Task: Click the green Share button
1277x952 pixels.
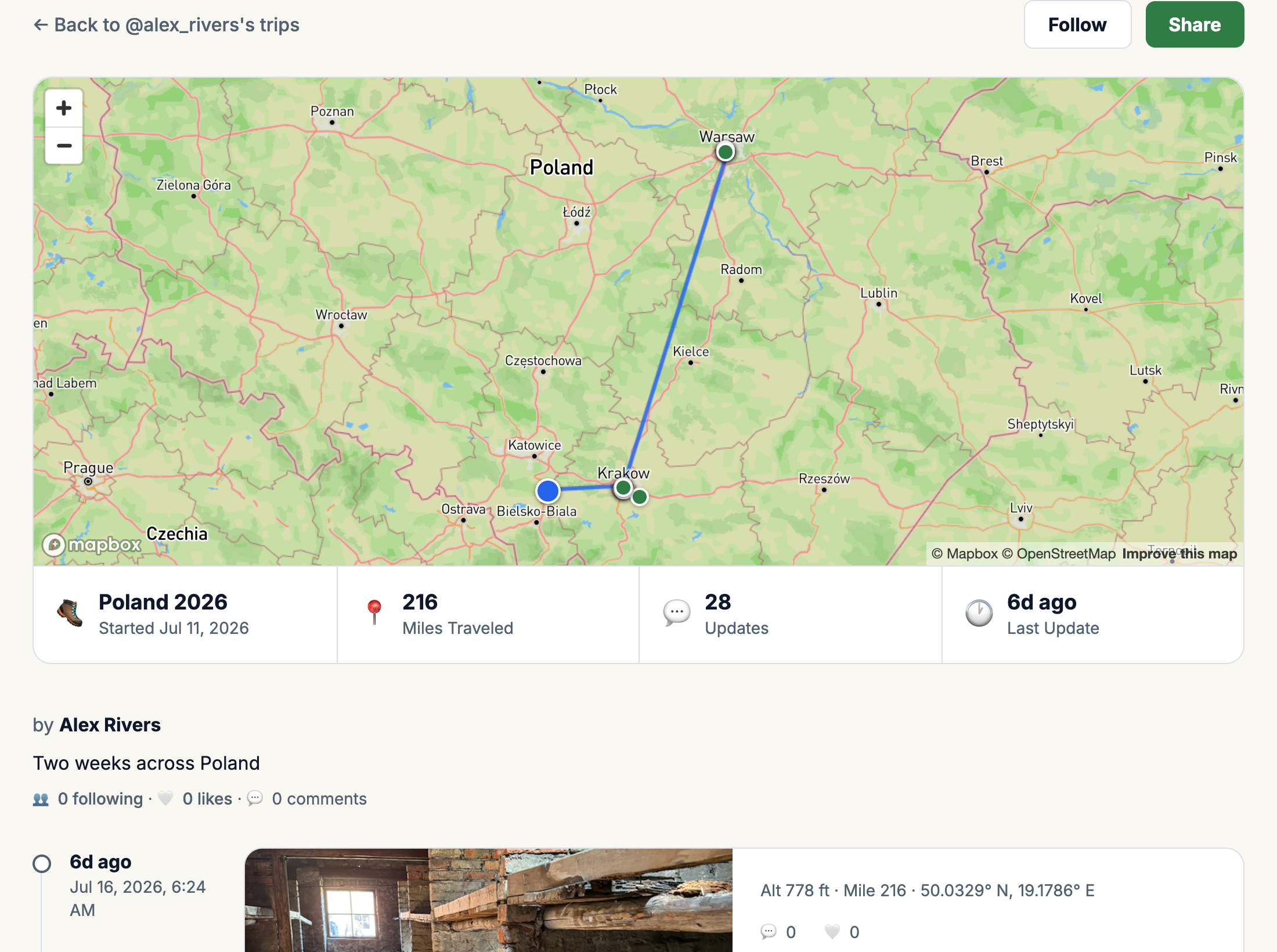Action: [1195, 24]
